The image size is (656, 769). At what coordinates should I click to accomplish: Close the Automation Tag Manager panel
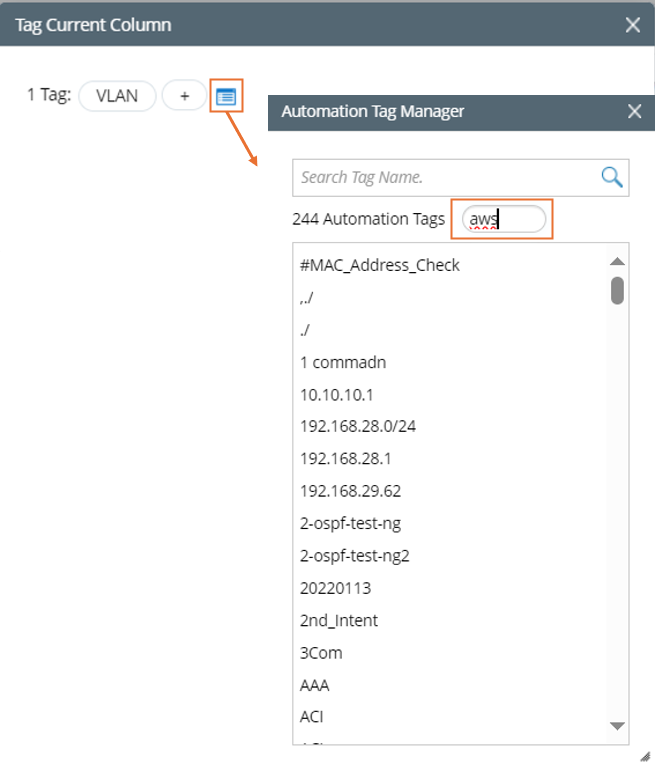pyautogui.click(x=634, y=112)
